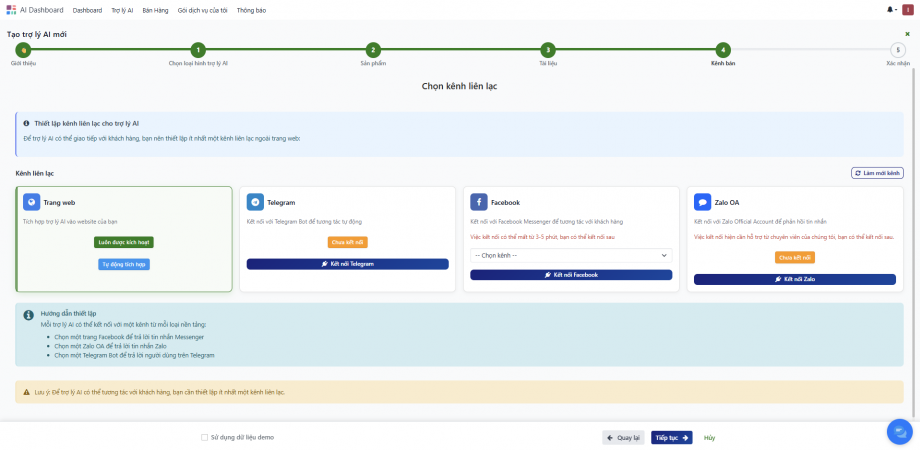Click the AI Dashboard logo
Screen dimensions: 920x450
click(12, 10)
